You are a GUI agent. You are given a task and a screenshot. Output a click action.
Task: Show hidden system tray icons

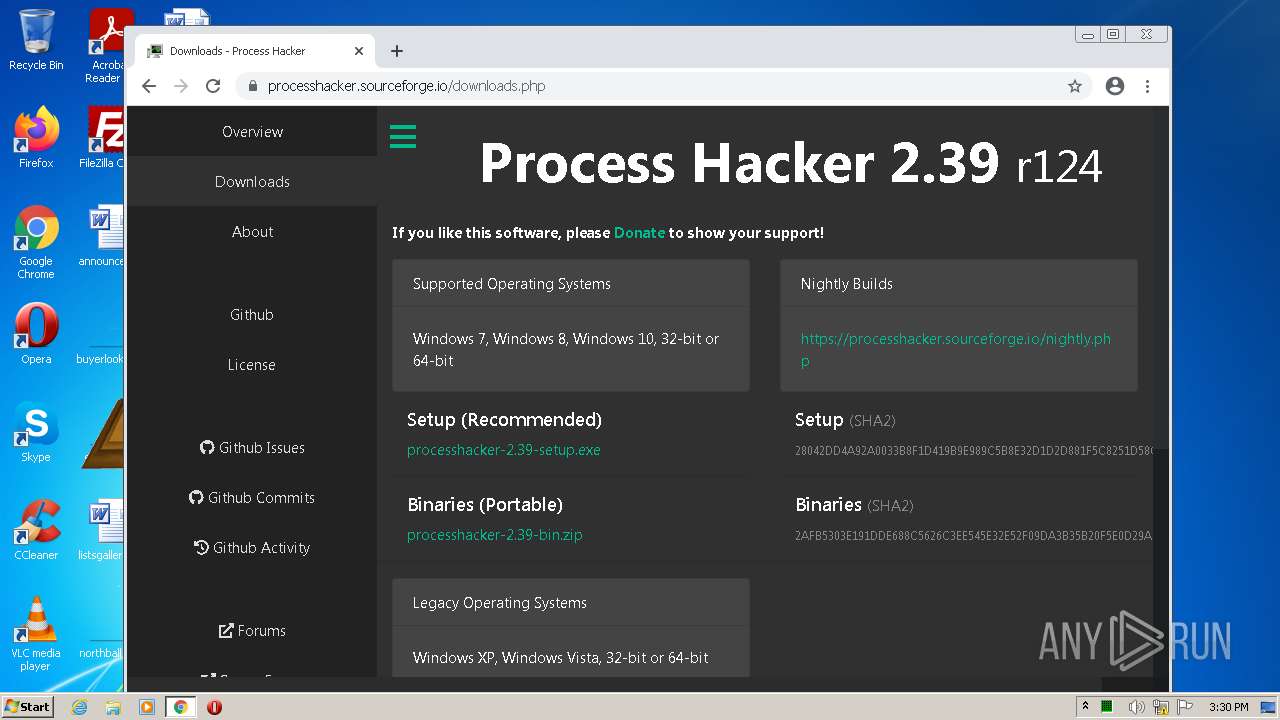[1085, 706]
